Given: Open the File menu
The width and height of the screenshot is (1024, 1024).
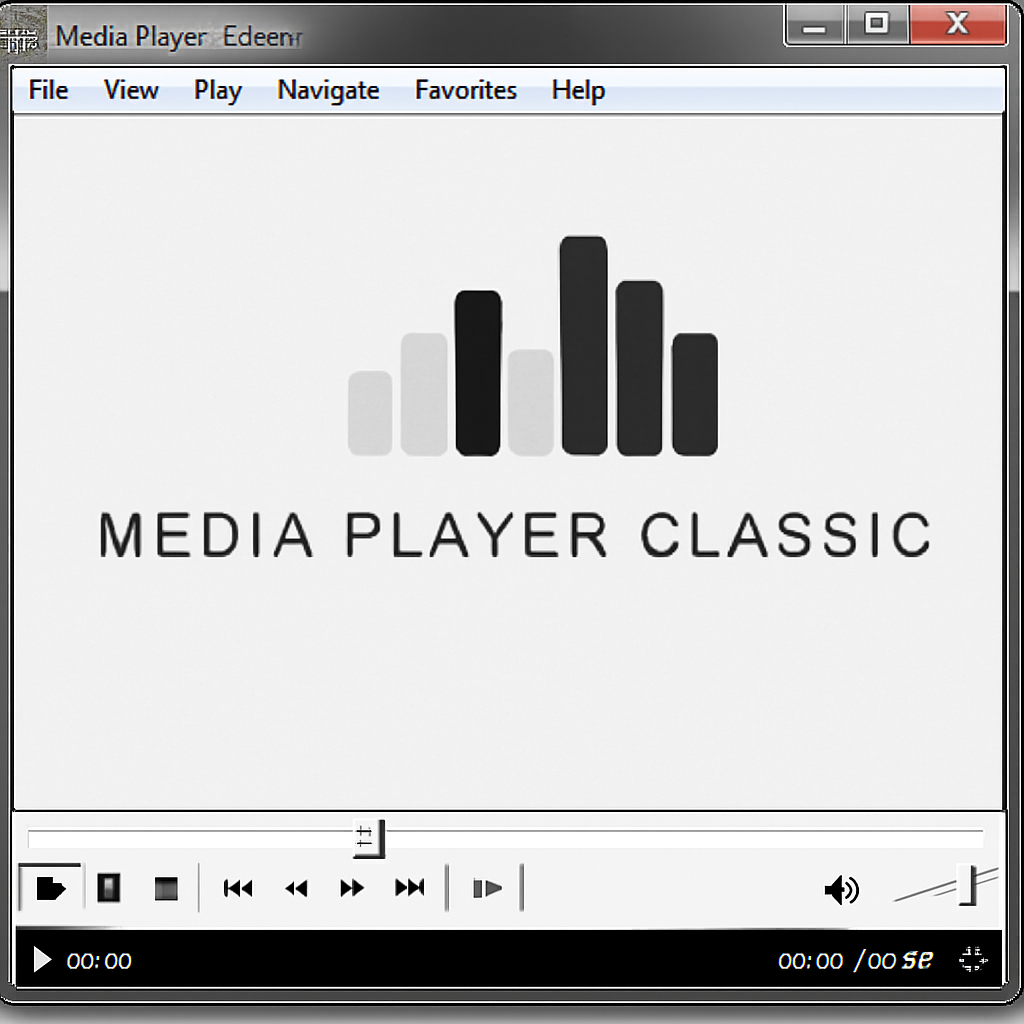Looking at the screenshot, I should tap(46, 90).
